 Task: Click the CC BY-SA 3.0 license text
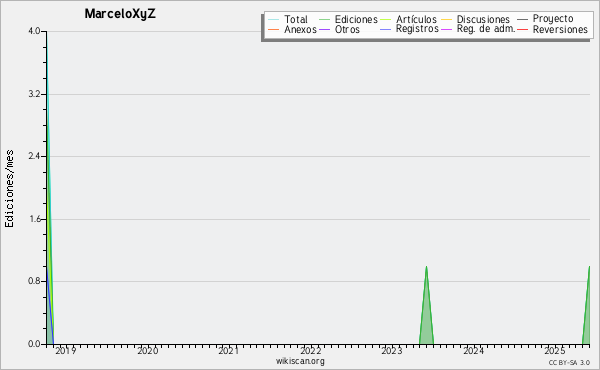click(569, 362)
